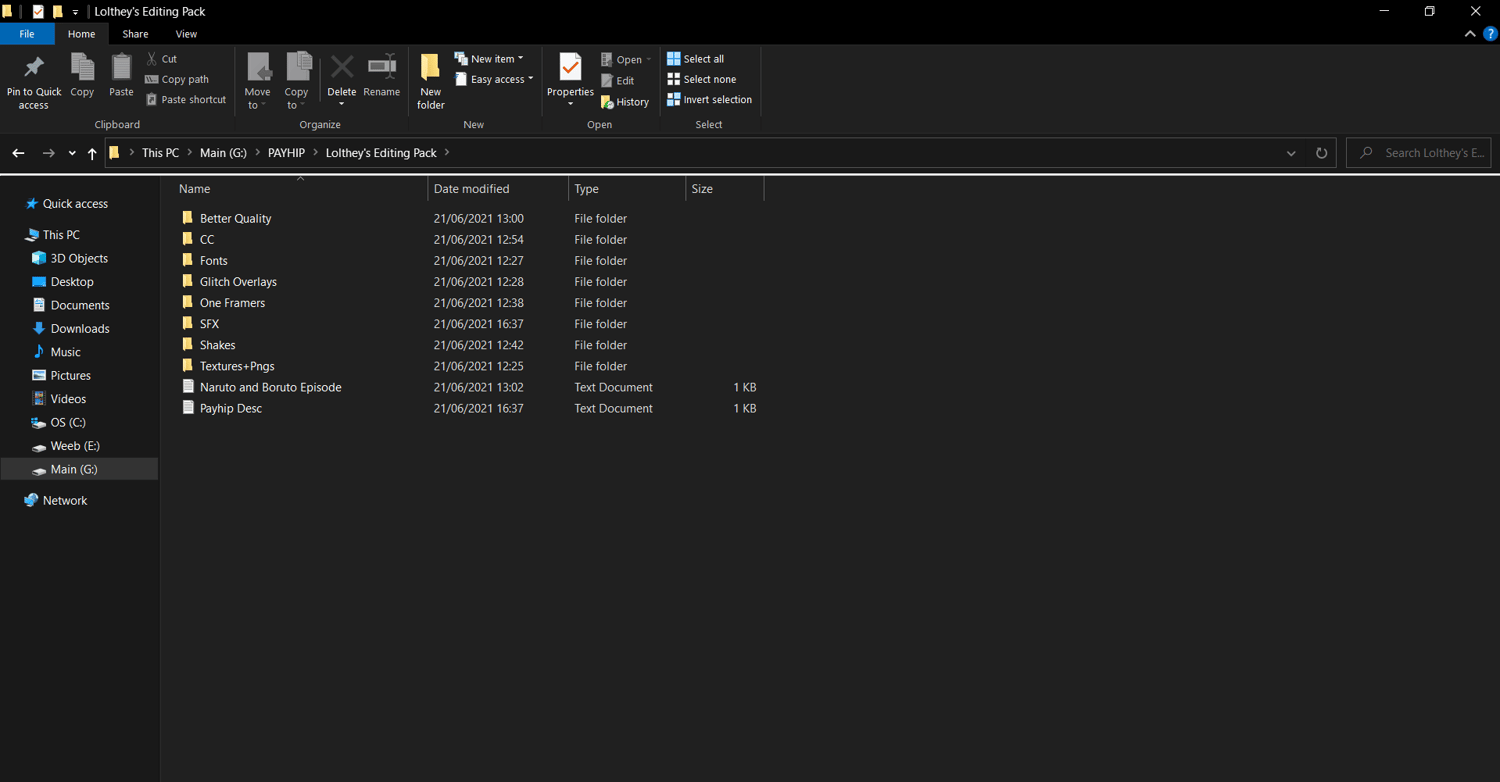Select the Fonts folder name
The width and height of the screenshot is (1500, 782).
(213, 261)
